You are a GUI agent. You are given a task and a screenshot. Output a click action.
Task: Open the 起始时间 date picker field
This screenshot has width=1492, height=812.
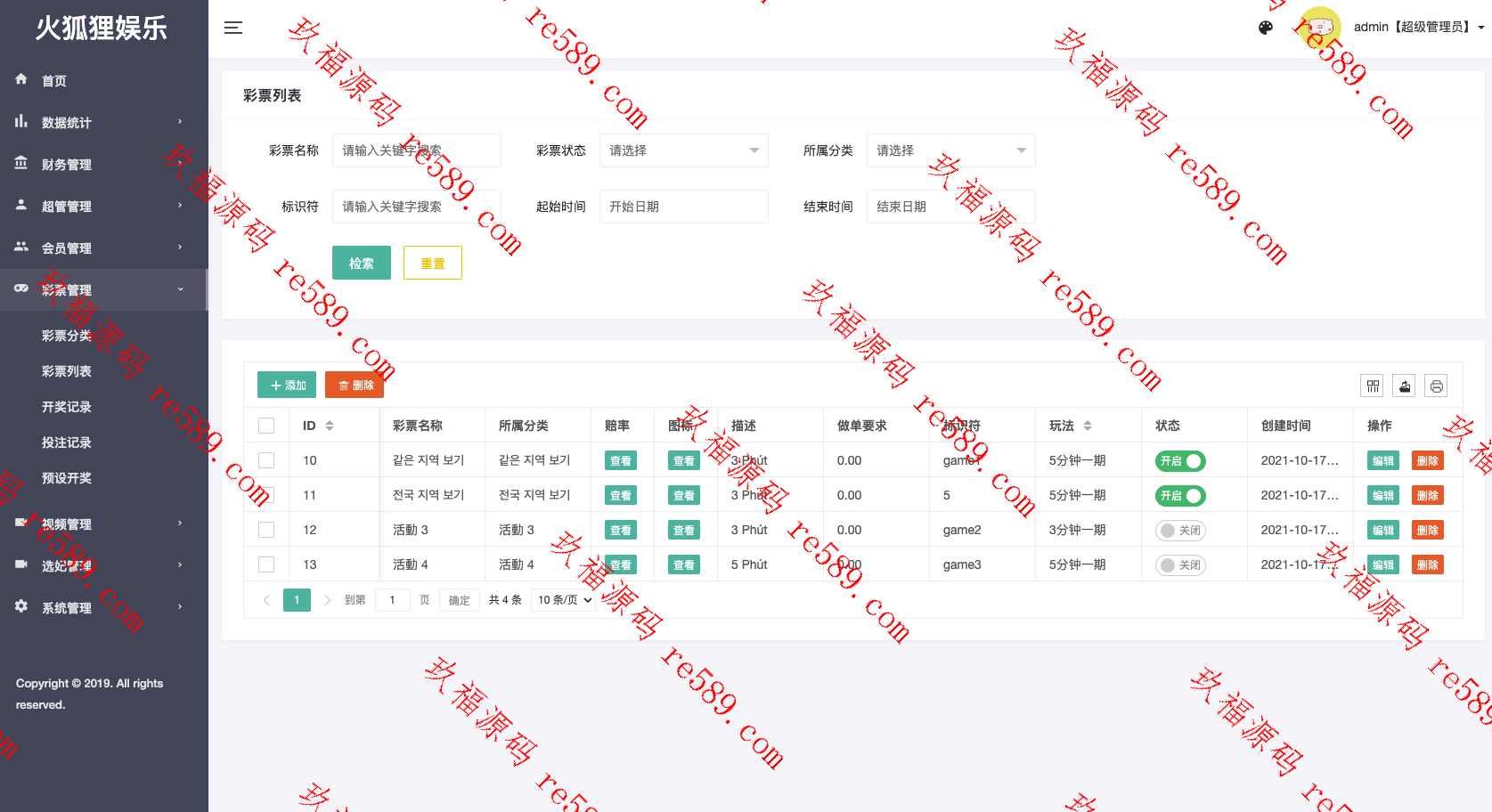684,207
